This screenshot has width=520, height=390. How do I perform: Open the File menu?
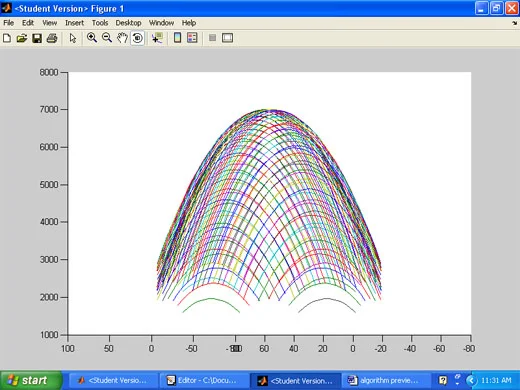tap(9, 23)
